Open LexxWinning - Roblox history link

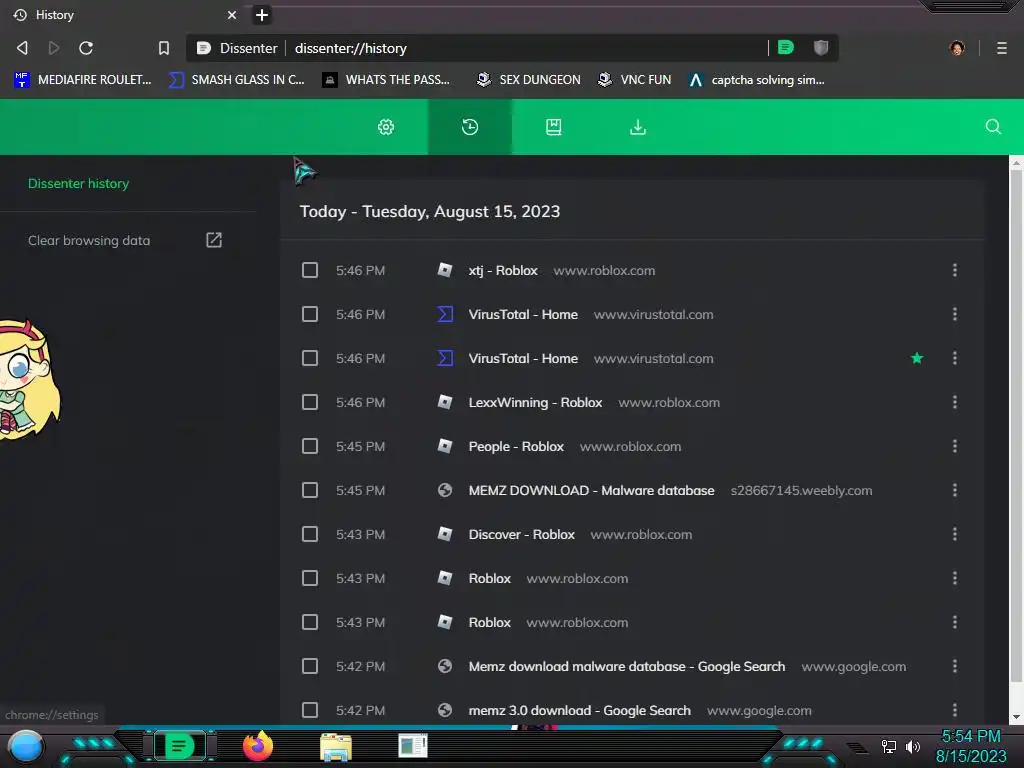point(535,402)
